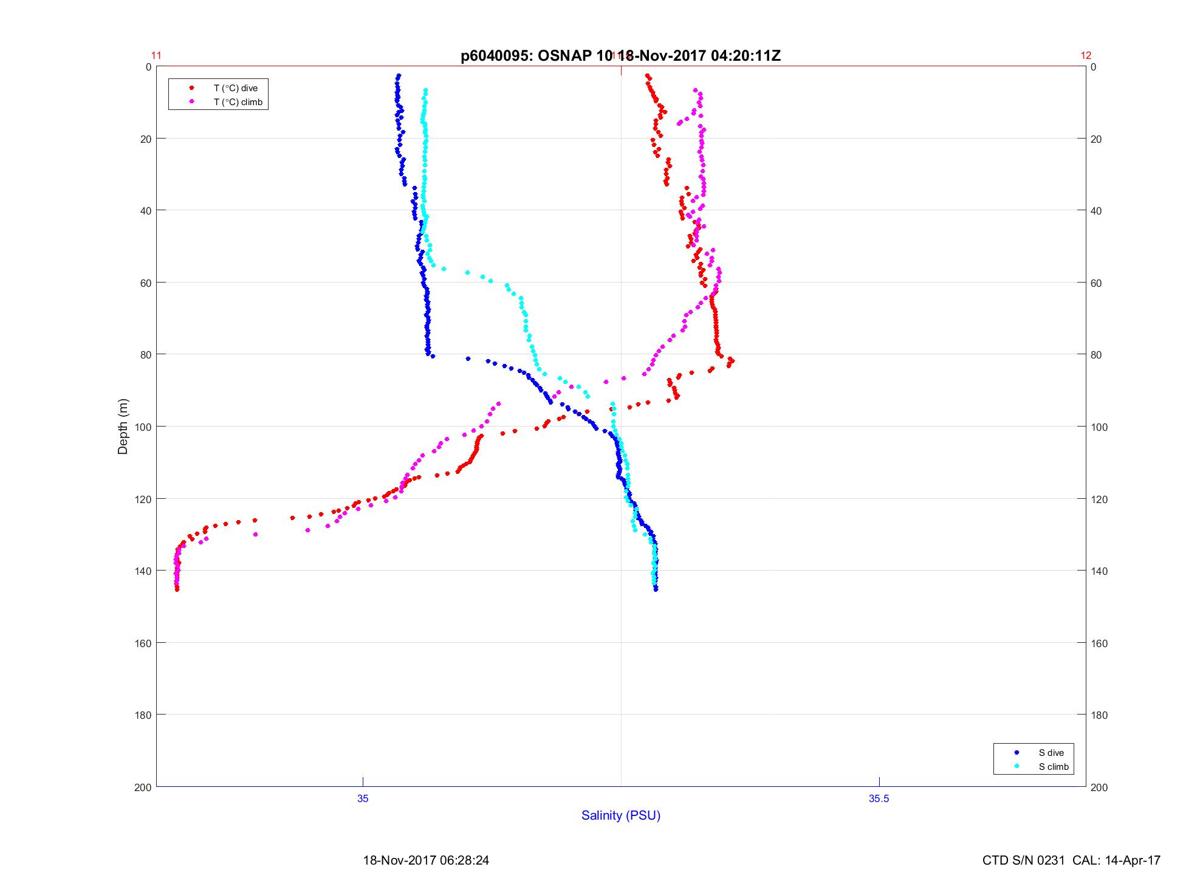Click the red '12' temperature tick label

pos(1086,56)
